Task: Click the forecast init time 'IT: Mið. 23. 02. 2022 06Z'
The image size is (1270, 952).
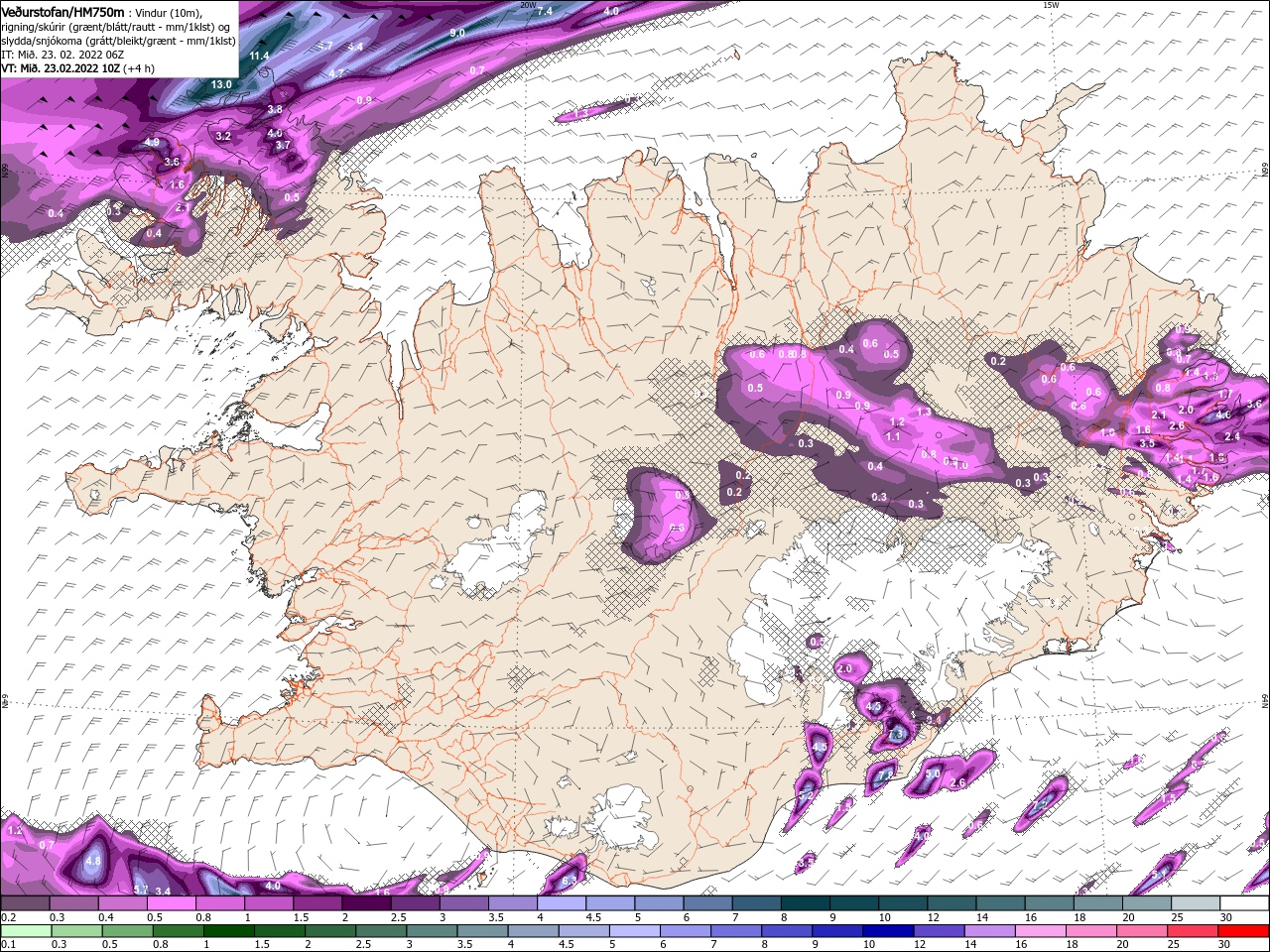Action: click(x=63, y=55)
